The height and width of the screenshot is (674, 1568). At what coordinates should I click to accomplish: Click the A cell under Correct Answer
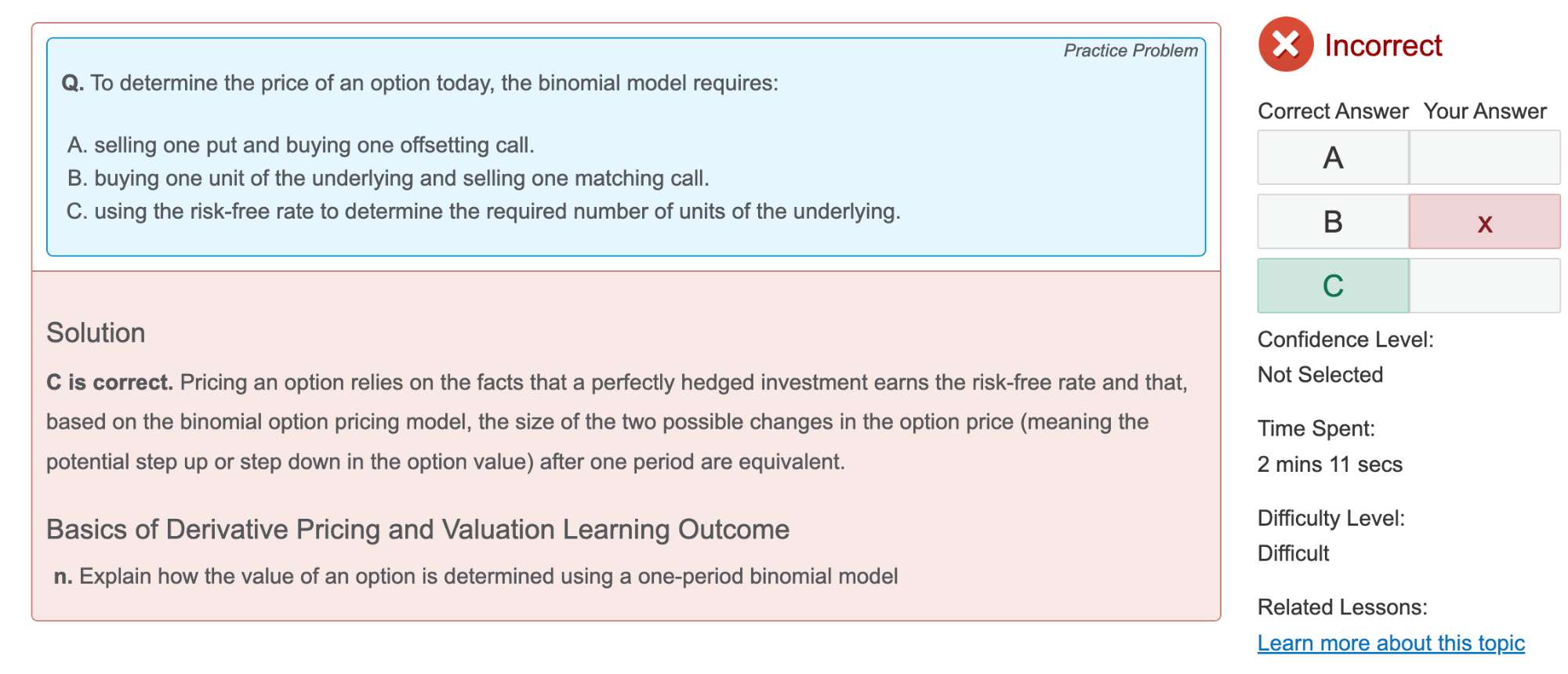click(1333, 158)
